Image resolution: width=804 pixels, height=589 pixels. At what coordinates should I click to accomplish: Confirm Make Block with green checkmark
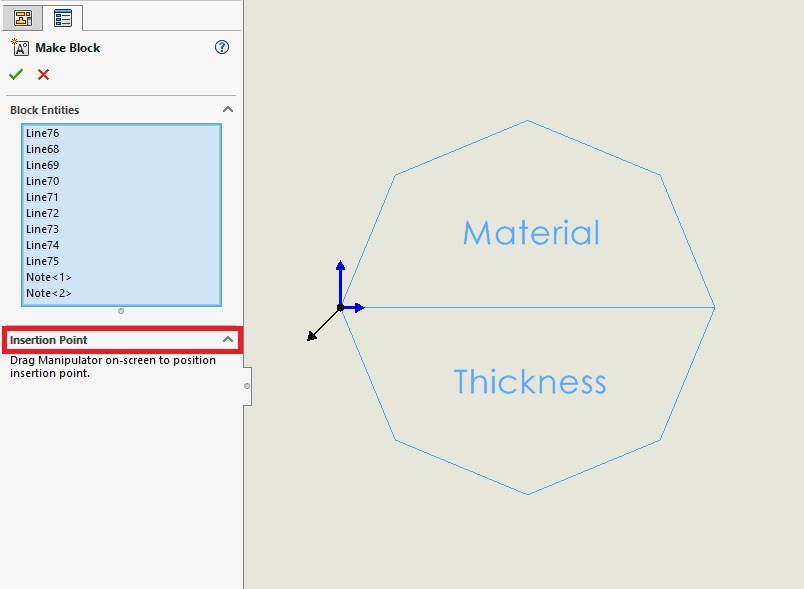tap(16, 74)
